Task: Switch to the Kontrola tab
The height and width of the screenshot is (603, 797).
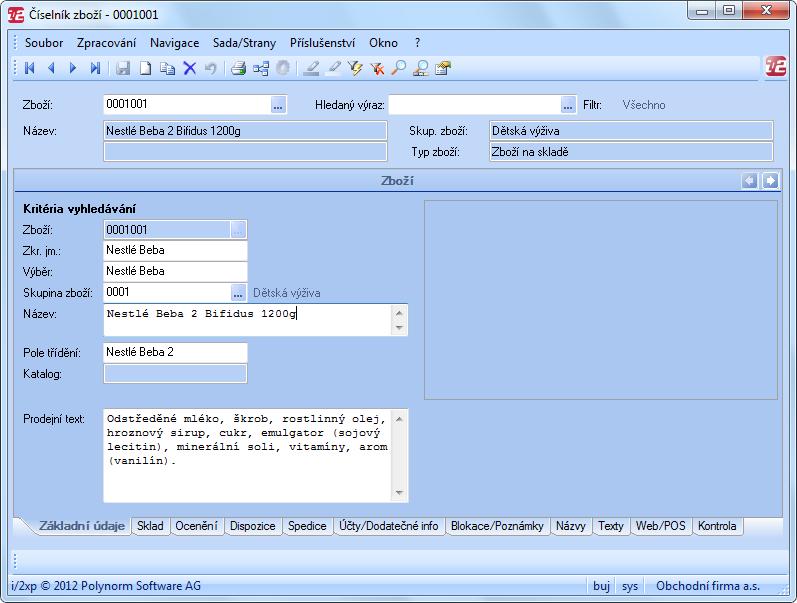Action: click(717, 526)
